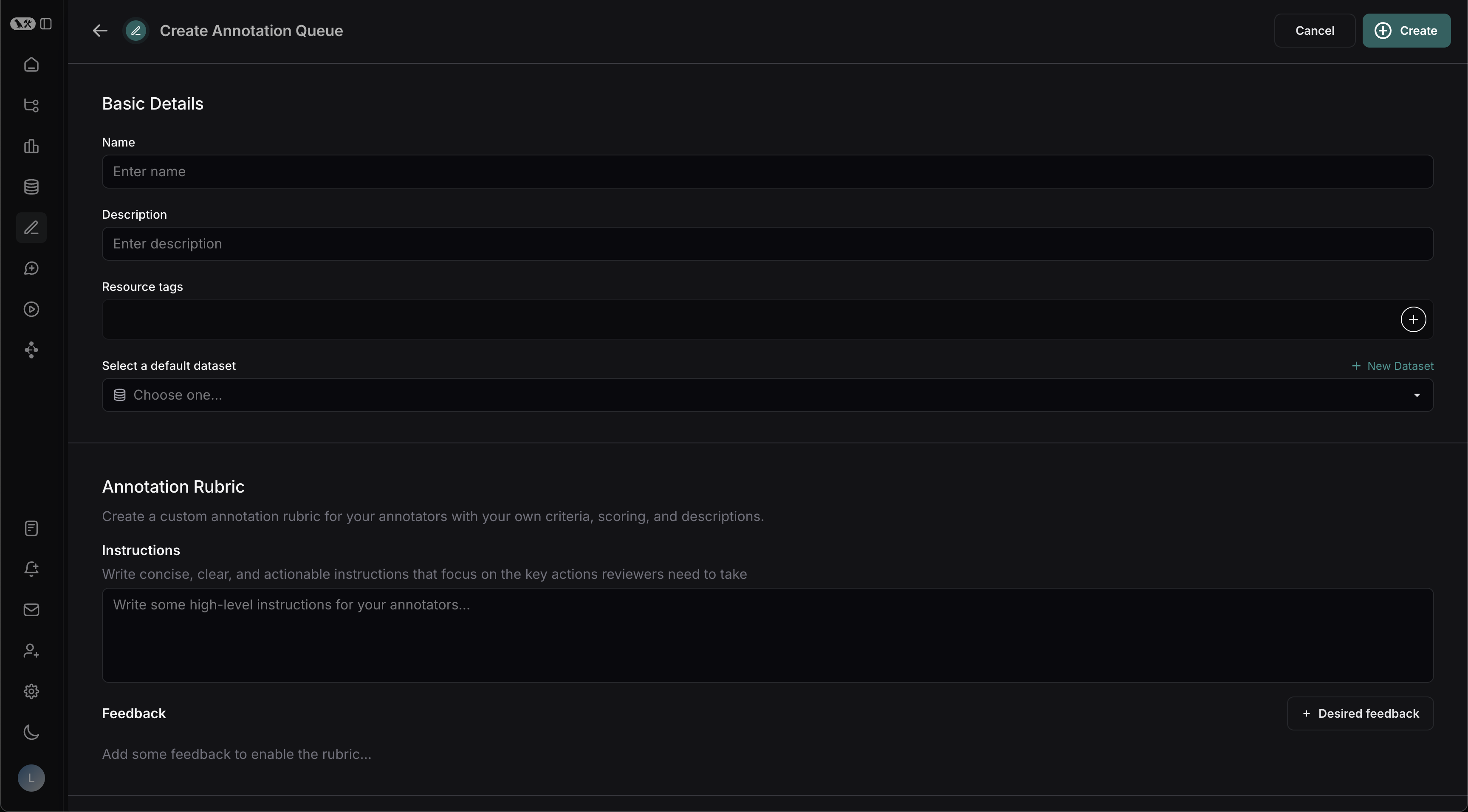Collapse the sidebar with the panel toggle
This screenshot has width=1468, height=812.
tap(46, 23)
